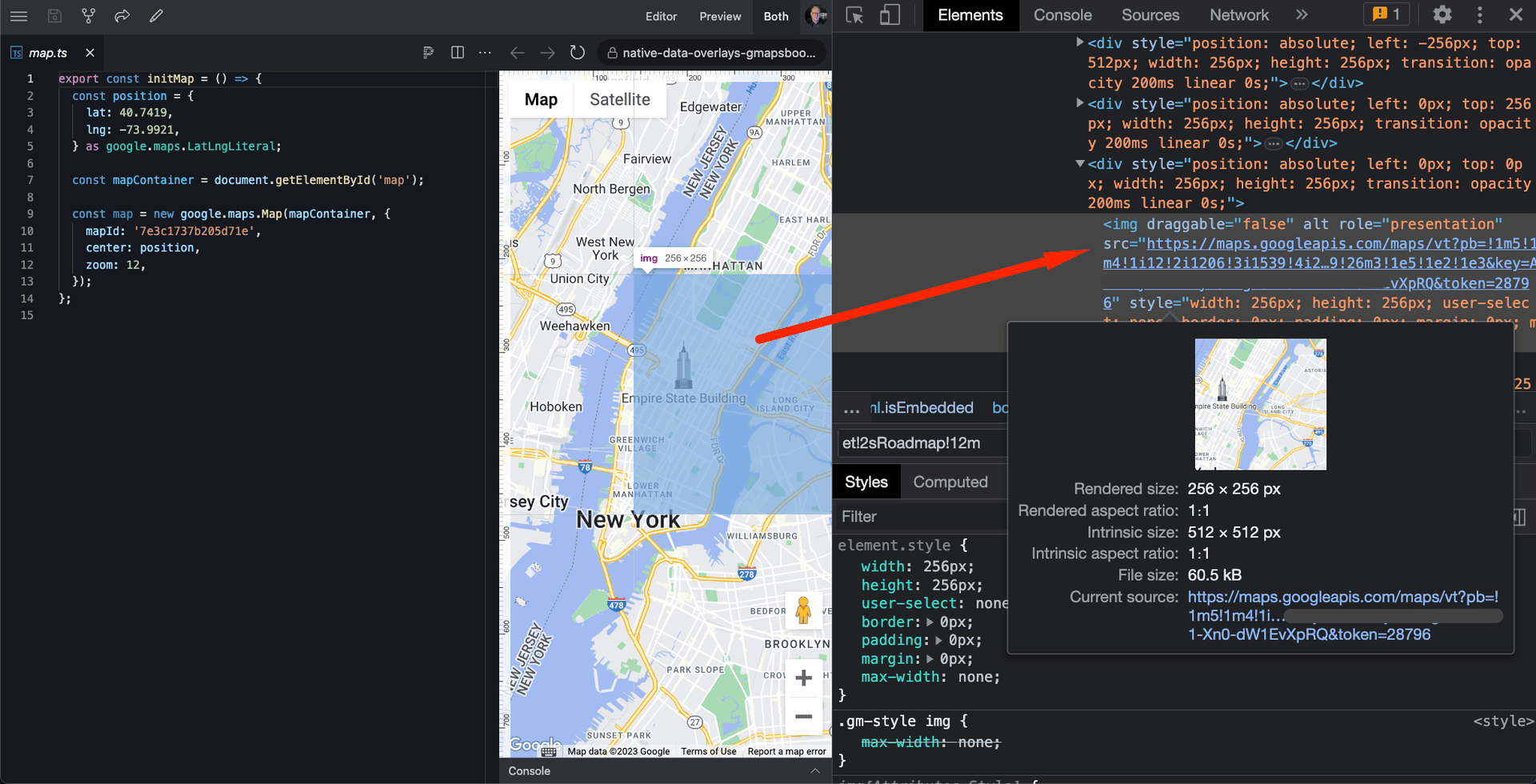
Task: Click the share arrow icon
Action: point(122,16)
